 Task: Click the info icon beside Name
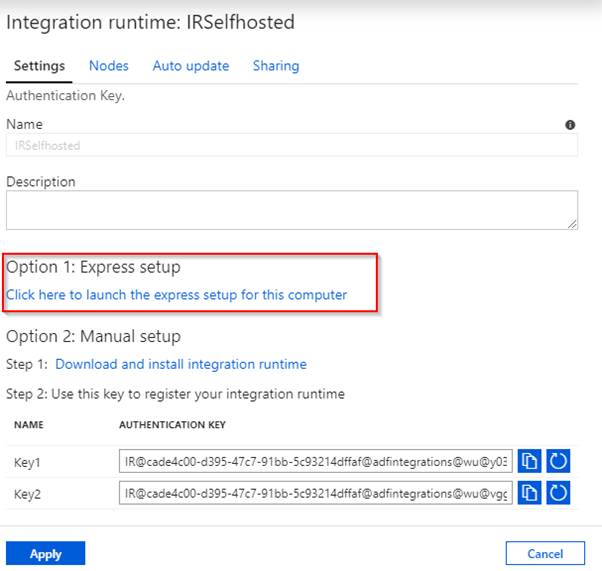pos(570,125)
